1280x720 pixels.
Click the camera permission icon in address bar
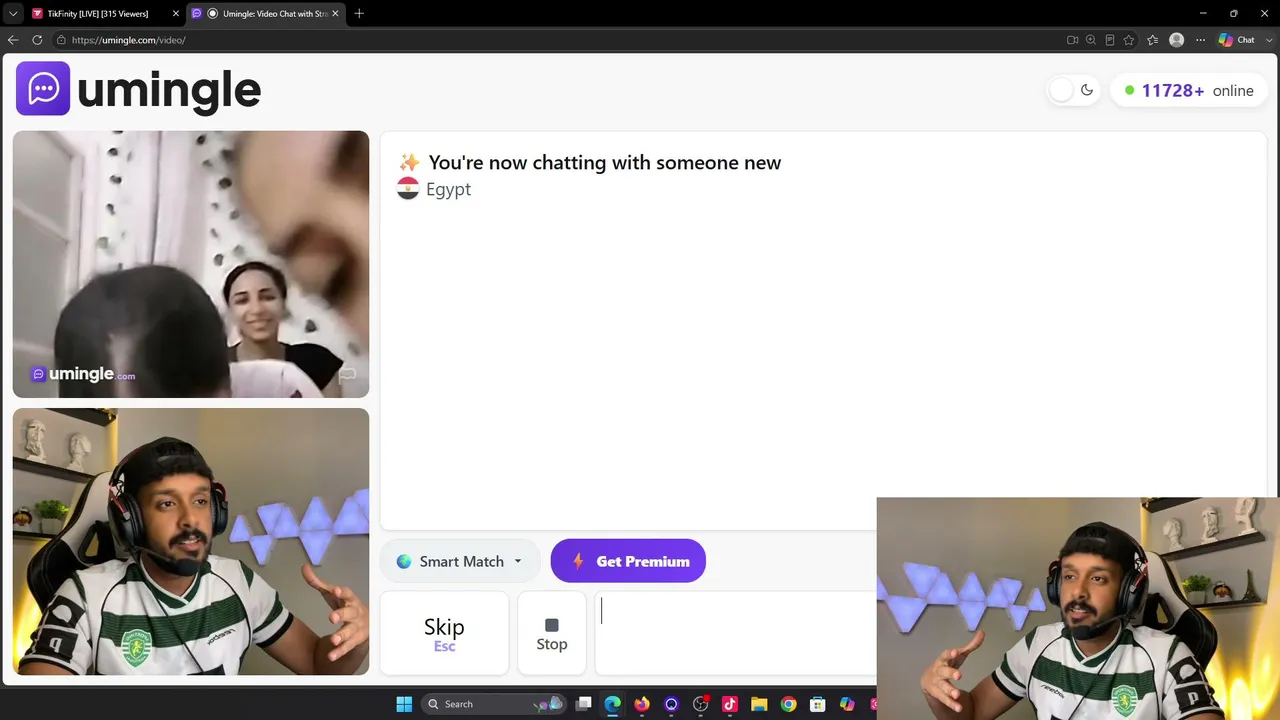[x=1072, y=40]
